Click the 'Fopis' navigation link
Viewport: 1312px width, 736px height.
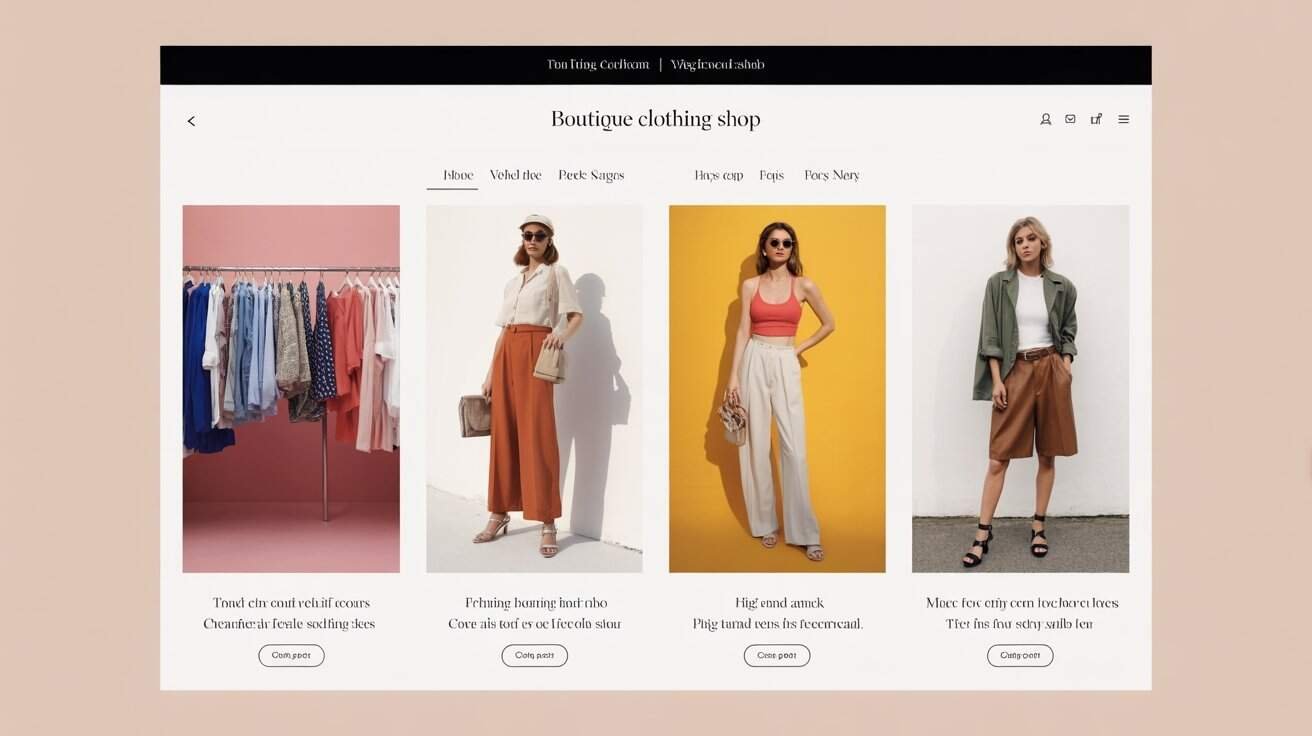click(x=771, y=174)
